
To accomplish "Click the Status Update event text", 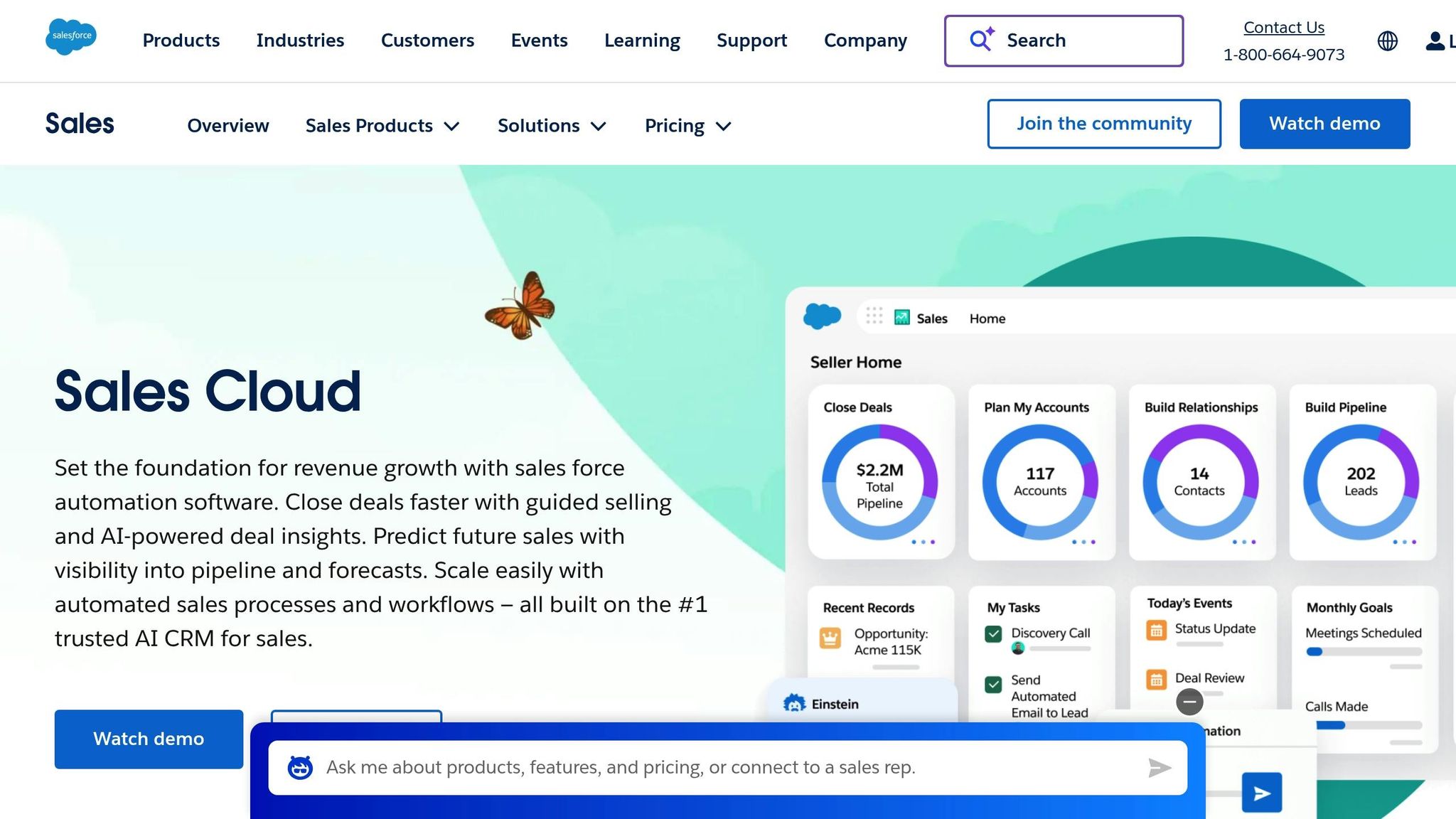I will [x=1215, y=628].
